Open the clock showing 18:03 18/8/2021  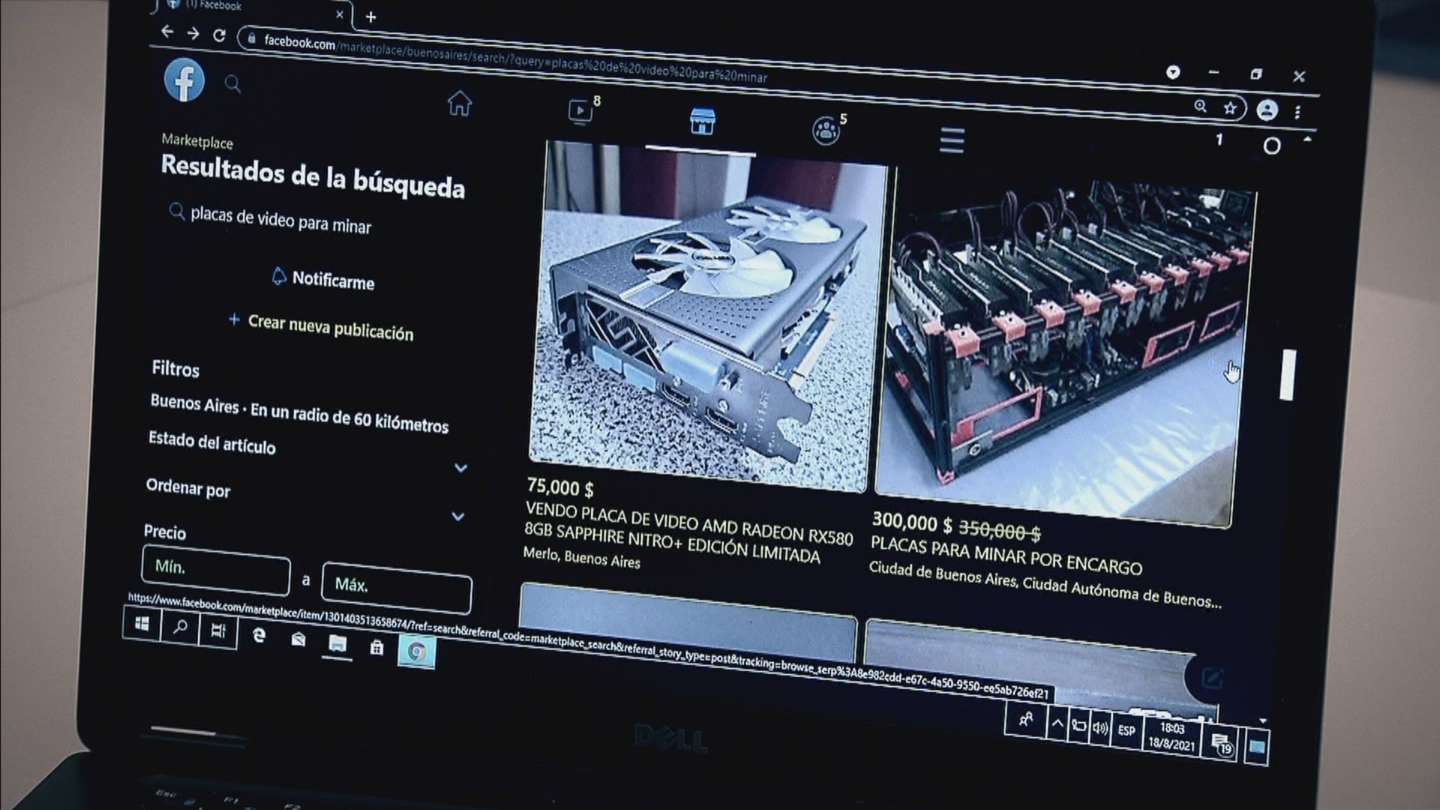pyautogui.click(x=1174, y=736)
